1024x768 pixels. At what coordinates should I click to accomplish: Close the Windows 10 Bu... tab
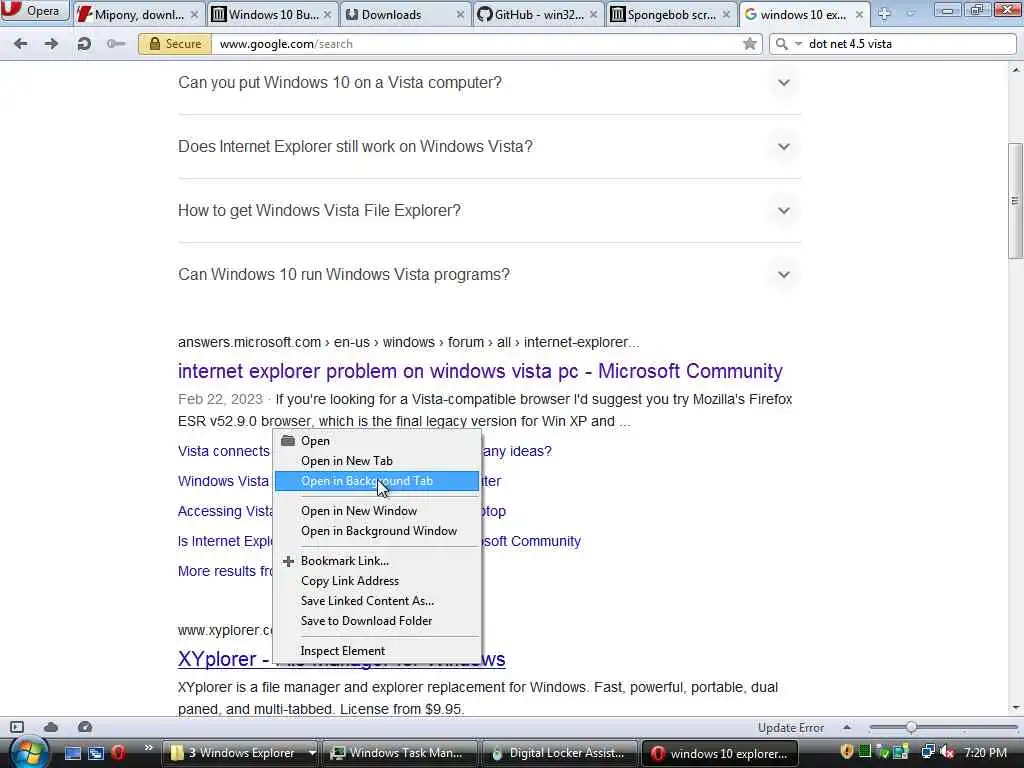tap(327, 14)
